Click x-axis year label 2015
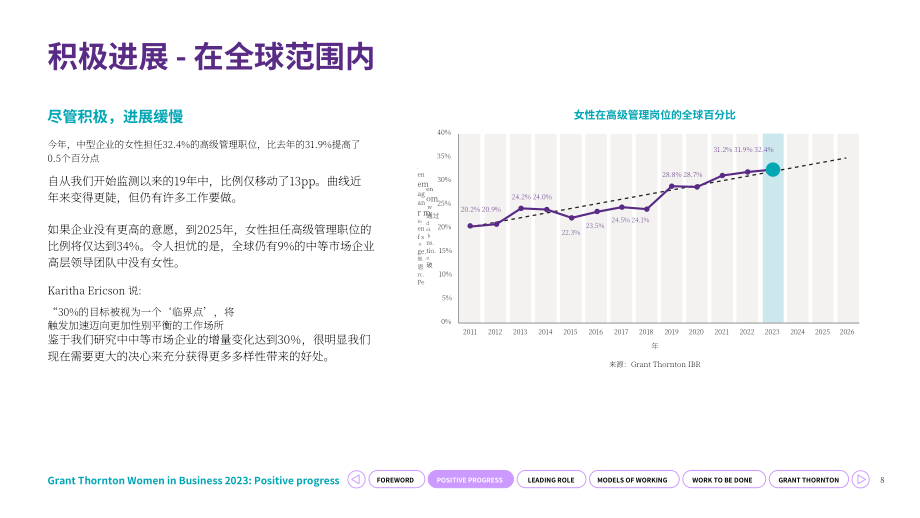This screenshot has width=920, height=518. 570,332
